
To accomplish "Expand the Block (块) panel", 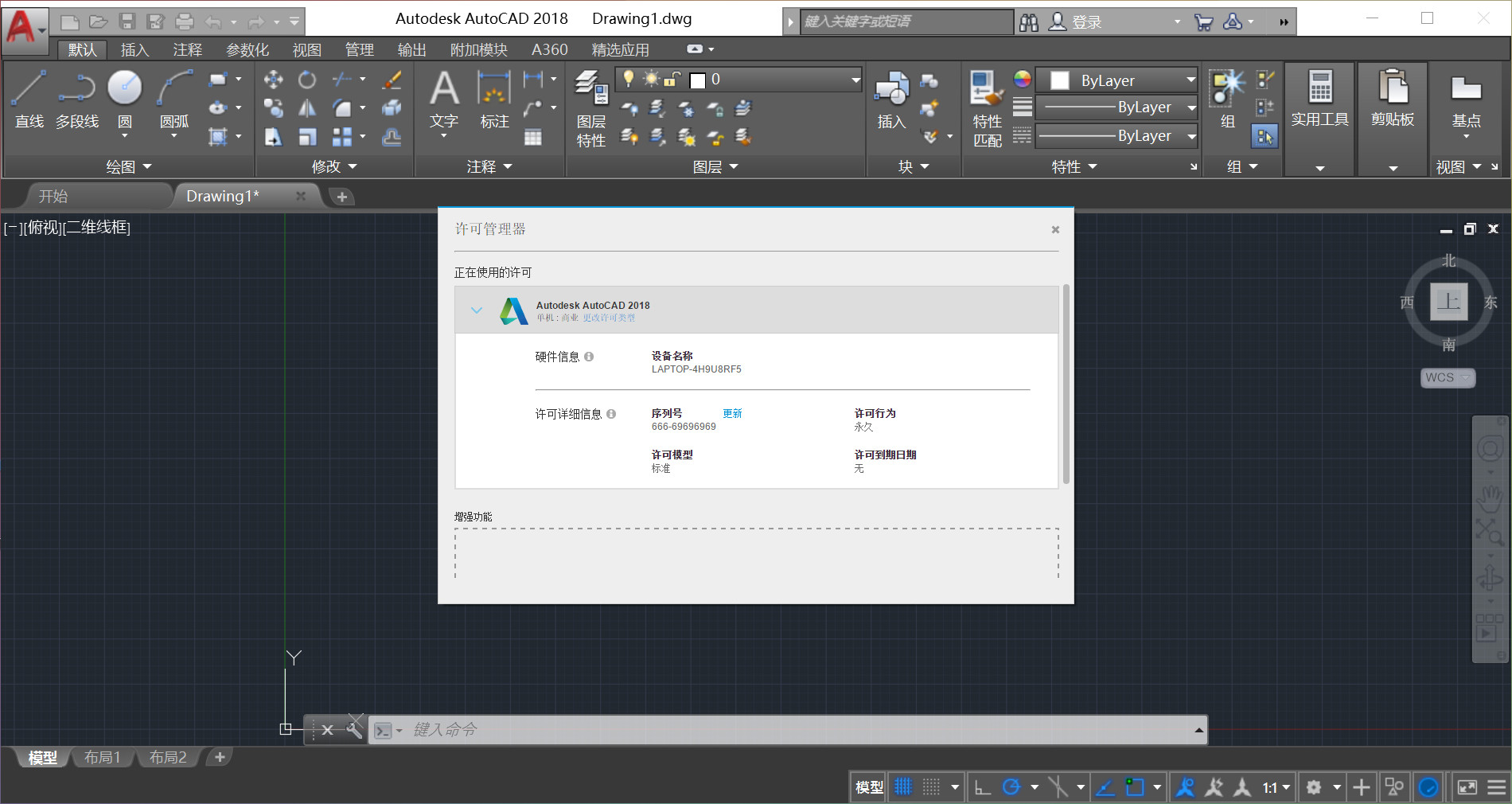I will [x=914, y=166].
